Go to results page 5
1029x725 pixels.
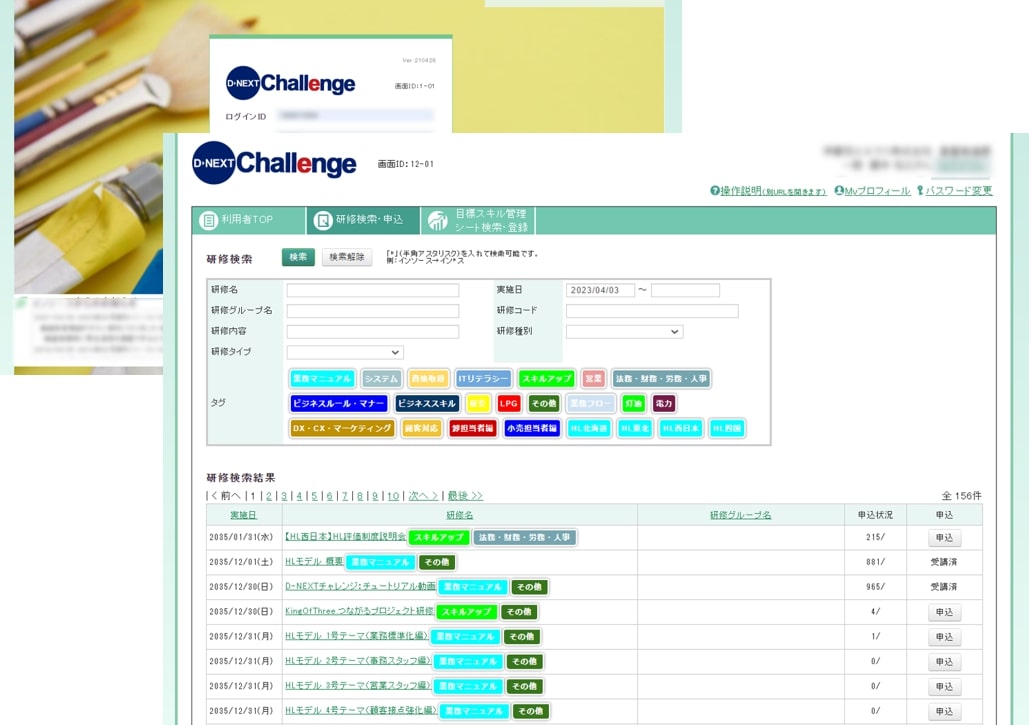coord(314,496)
